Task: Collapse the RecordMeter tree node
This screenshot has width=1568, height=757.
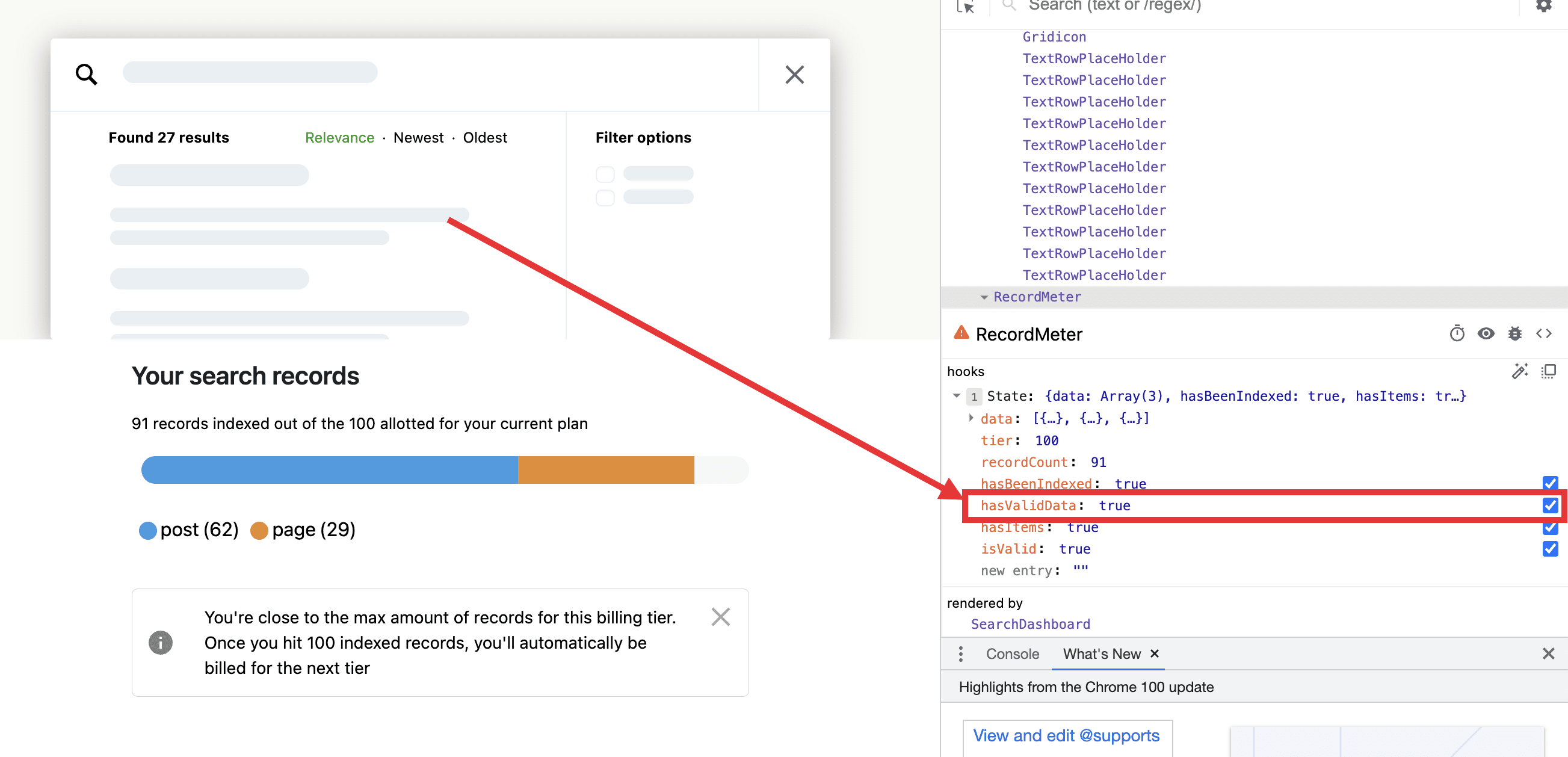Action: (984, 297)
